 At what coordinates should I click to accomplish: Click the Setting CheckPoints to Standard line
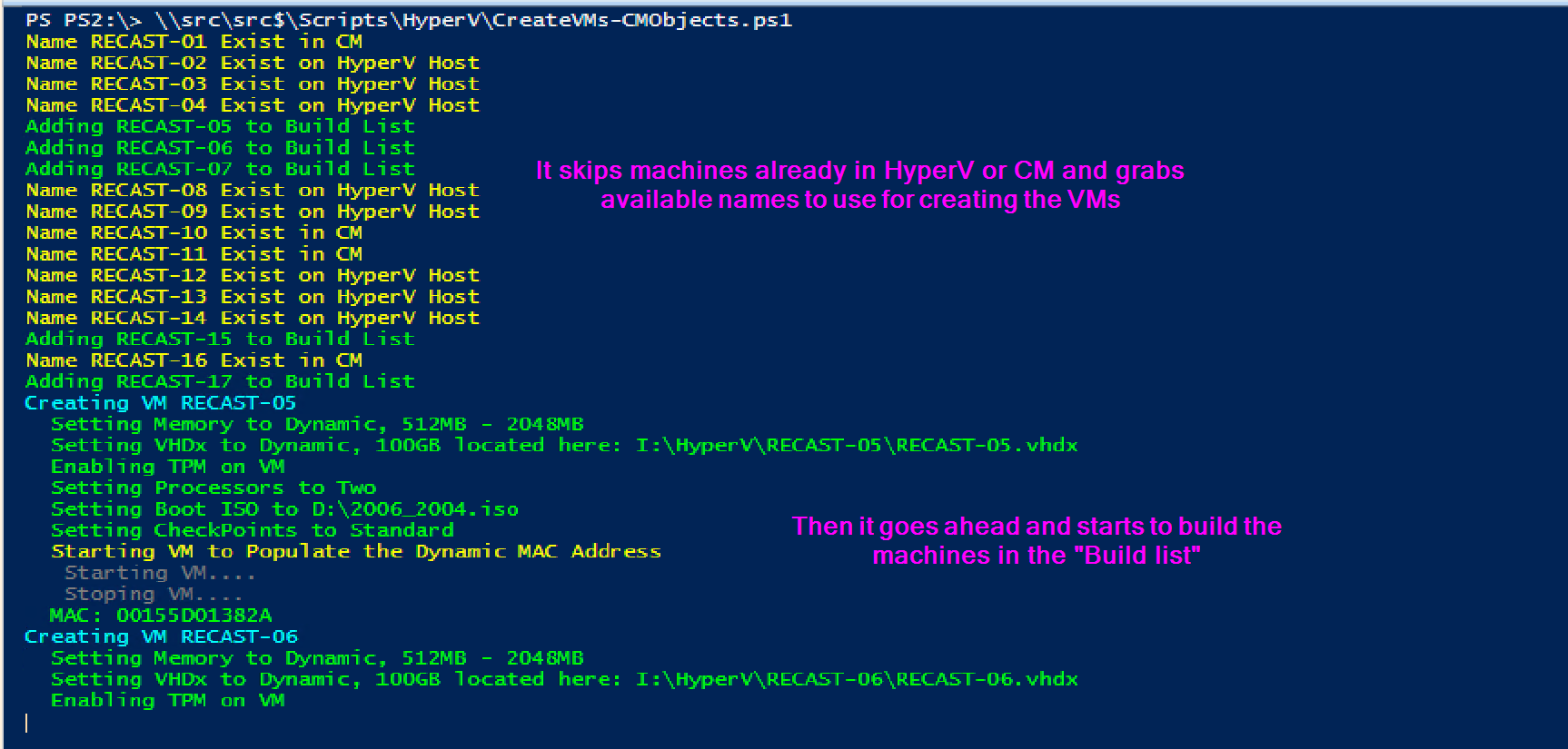252,530
